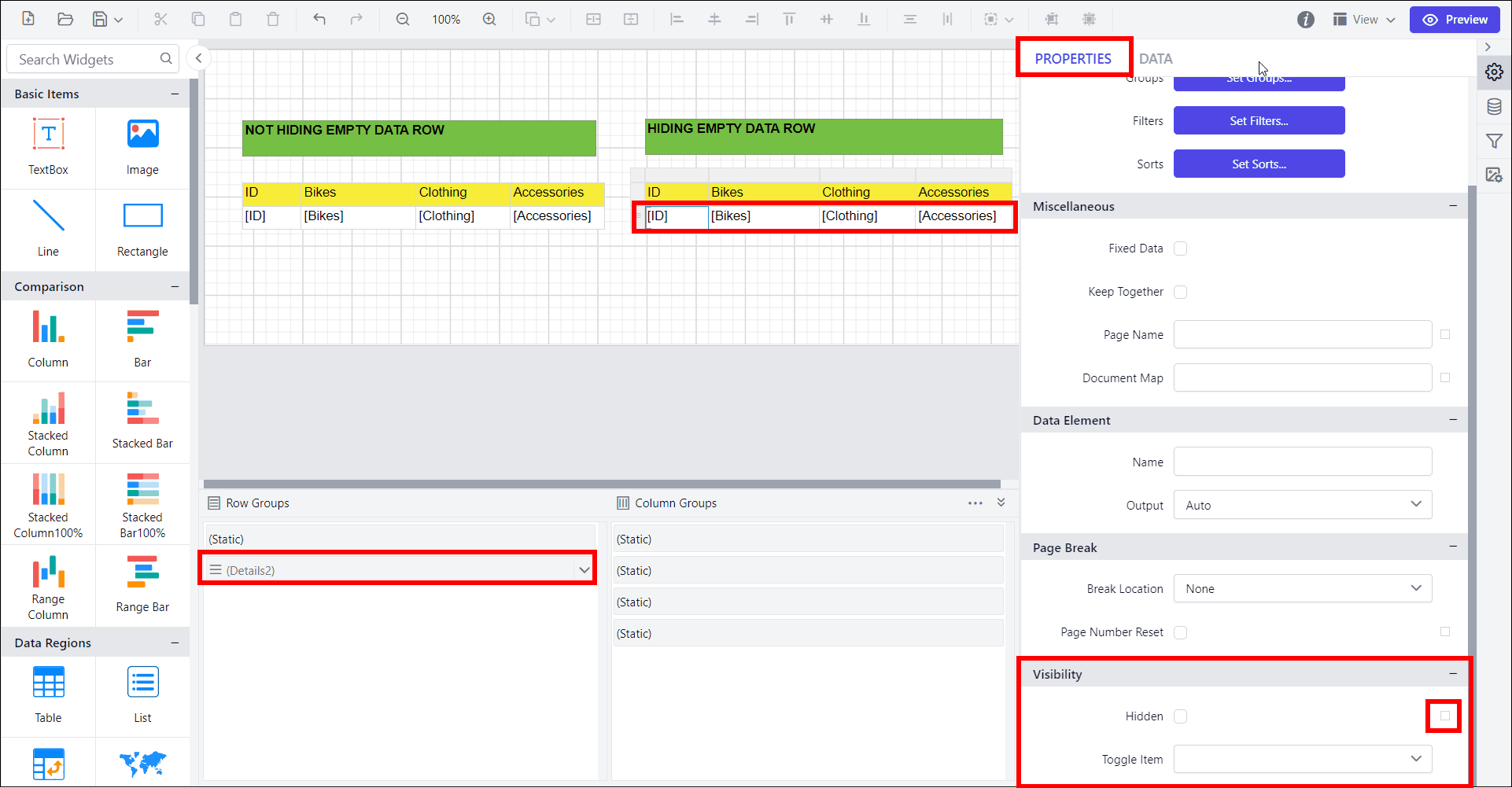This screenshot has height=788, width=1512.
Task: Click the Set Filters button
Action: point(1259,121)
